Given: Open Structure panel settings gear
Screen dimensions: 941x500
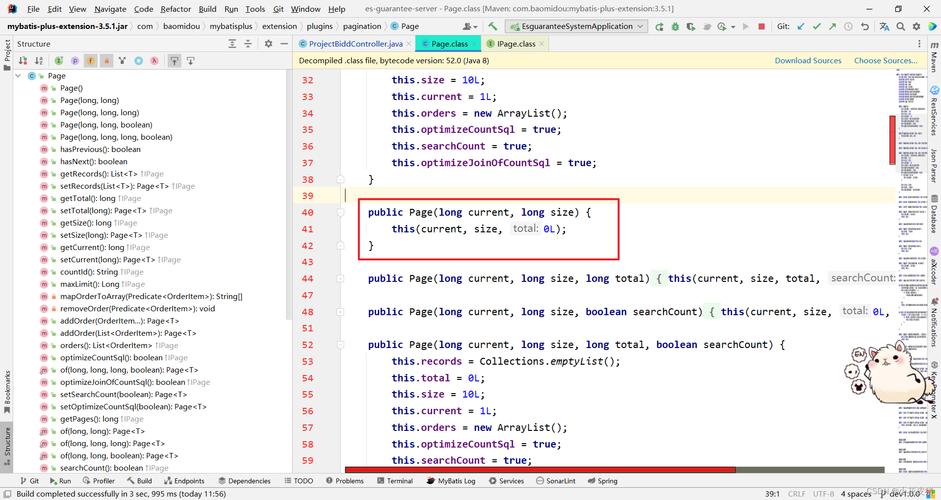Looking at the screenshot, I should pyautogui.click(x=267, y=44).
